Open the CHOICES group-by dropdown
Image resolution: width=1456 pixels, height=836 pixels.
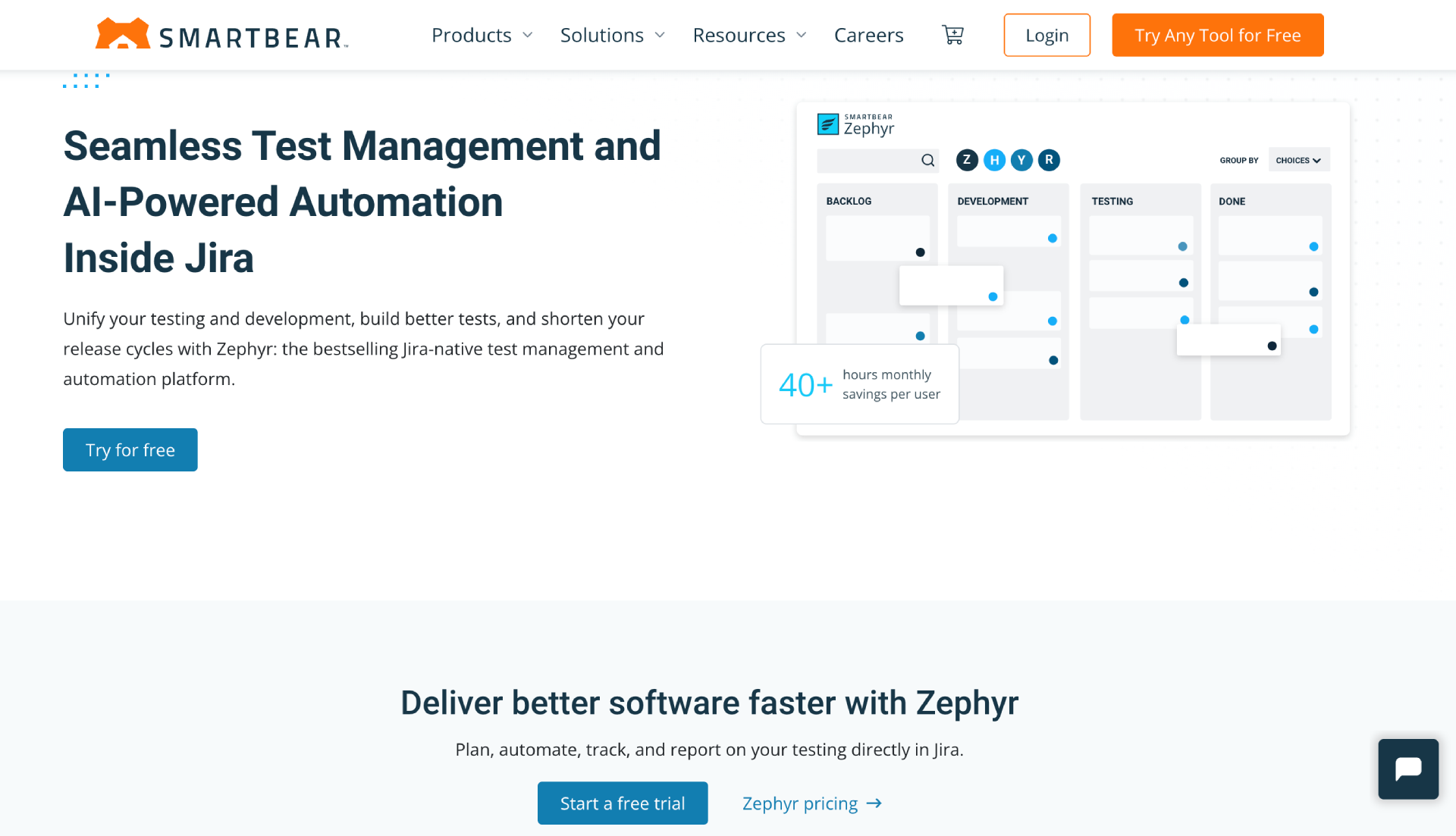pos(1298,160)
